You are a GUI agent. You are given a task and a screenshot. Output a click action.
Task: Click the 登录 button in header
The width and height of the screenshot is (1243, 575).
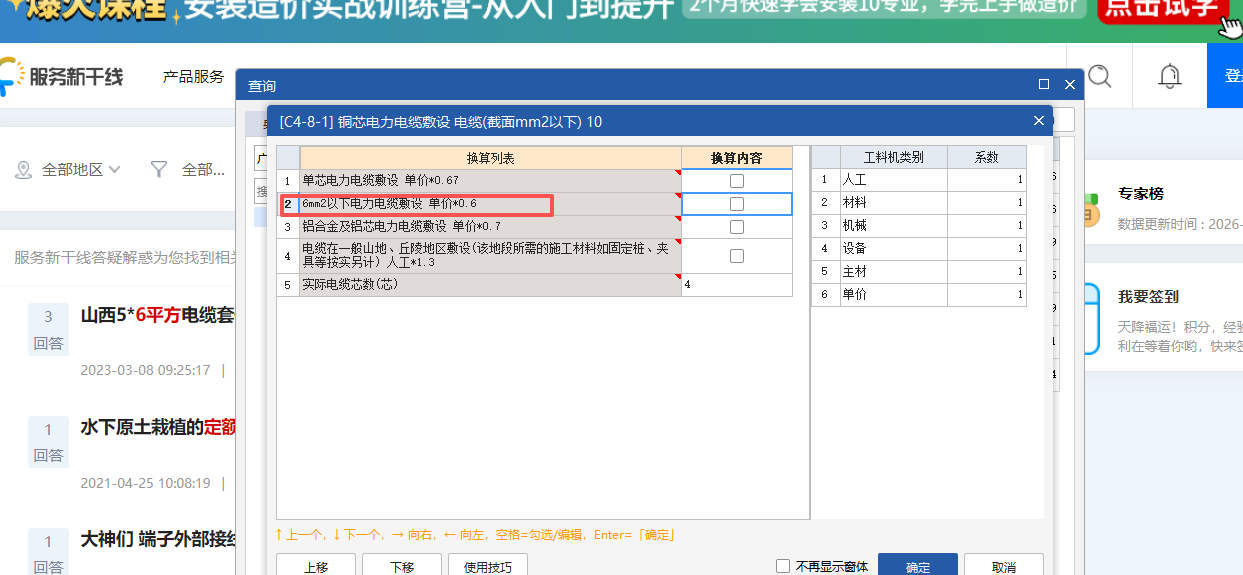point(1225,76)
